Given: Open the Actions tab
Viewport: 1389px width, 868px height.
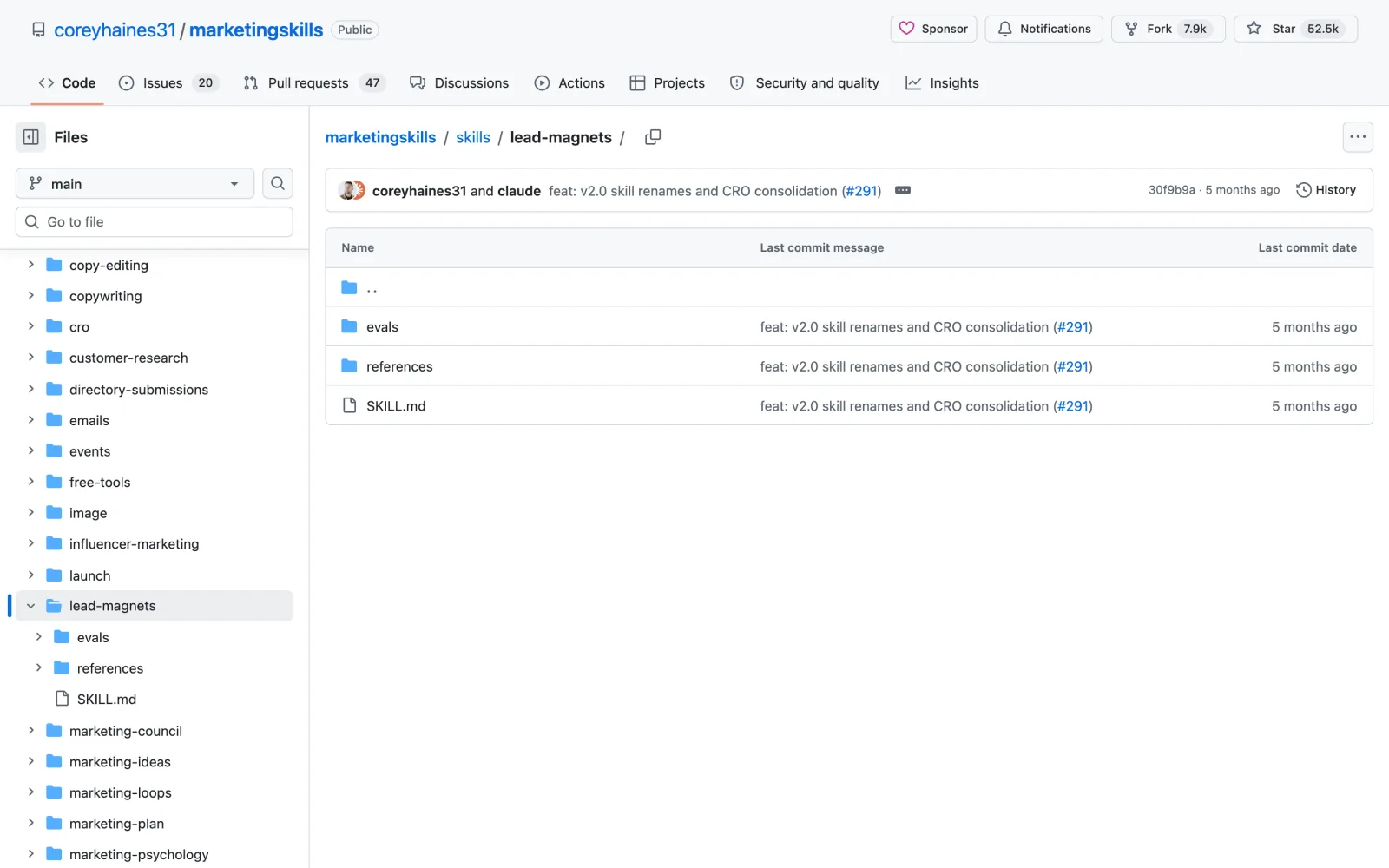Looking at the screenshot, I should 569,83.
